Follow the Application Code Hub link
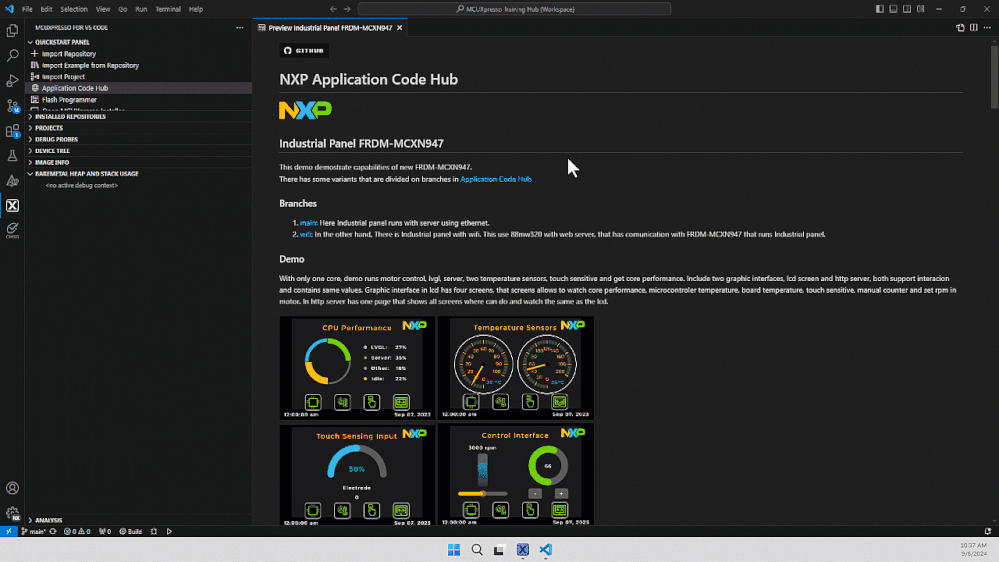 coord(496,179)
